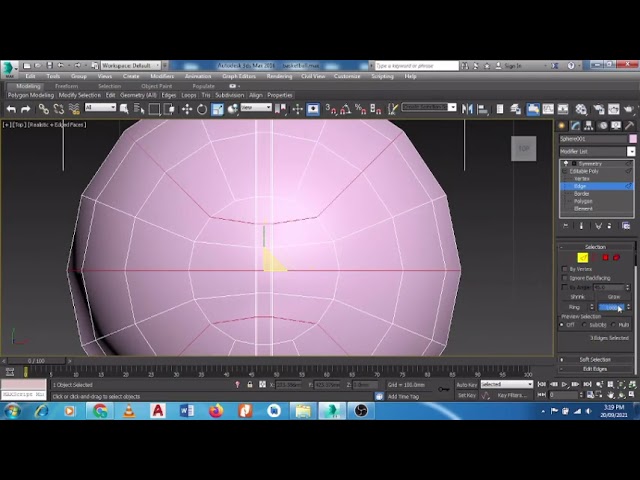Open the Material Editor icon
This screenshot has height=480, width=640.
pos(581,109)
